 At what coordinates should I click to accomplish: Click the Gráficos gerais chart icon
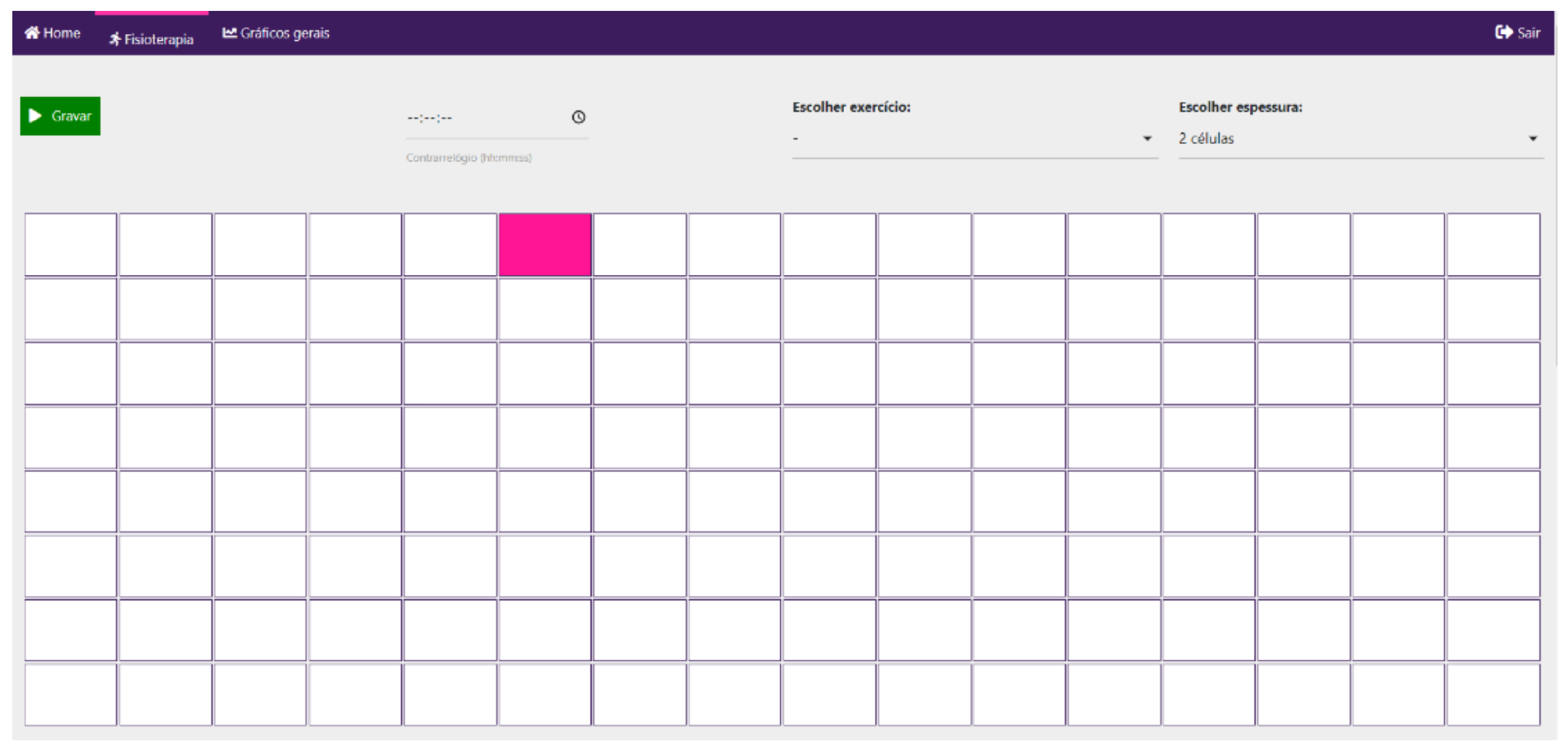(x=229, y=32)
